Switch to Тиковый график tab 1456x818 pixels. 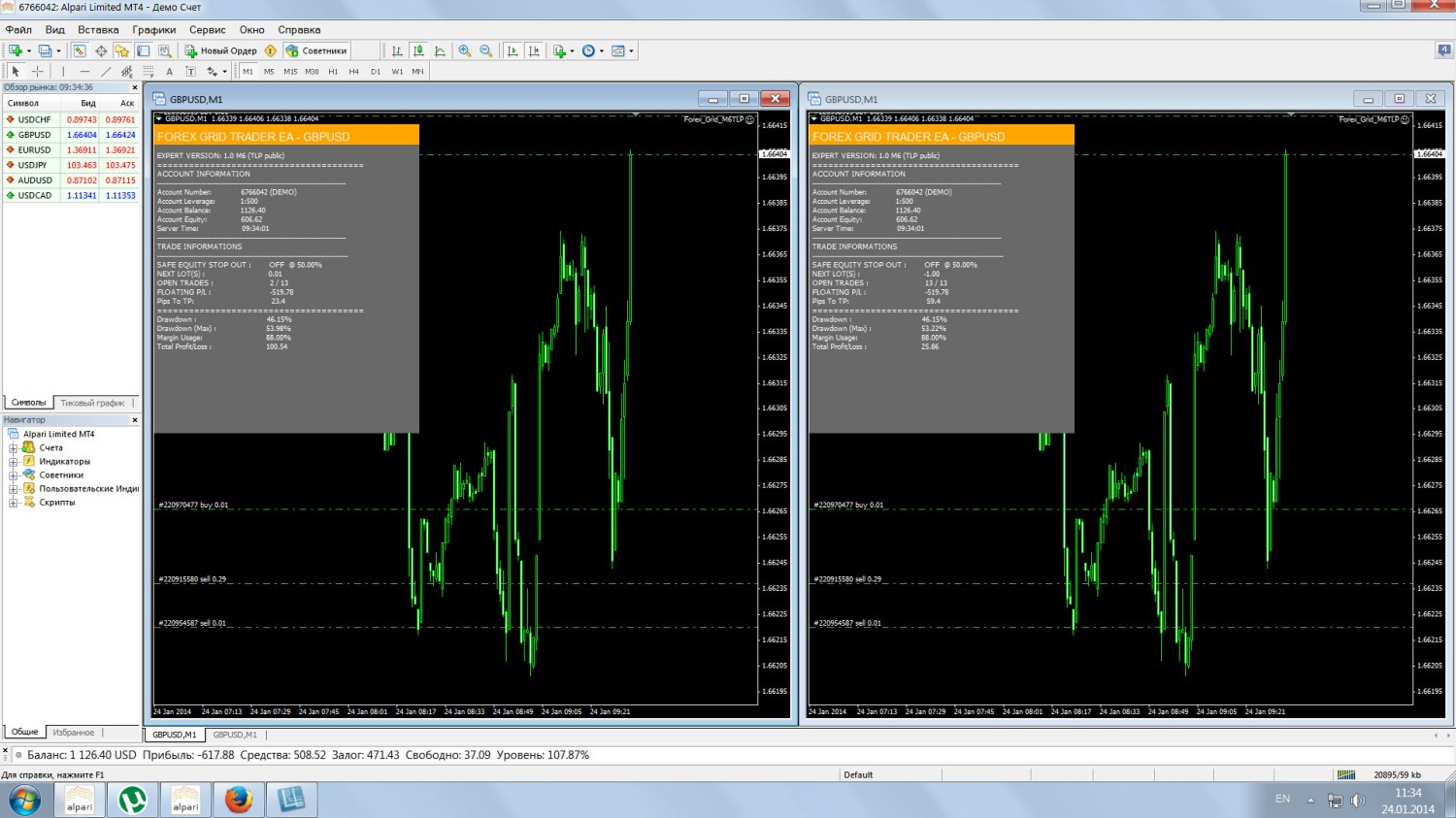click(92, 403)
